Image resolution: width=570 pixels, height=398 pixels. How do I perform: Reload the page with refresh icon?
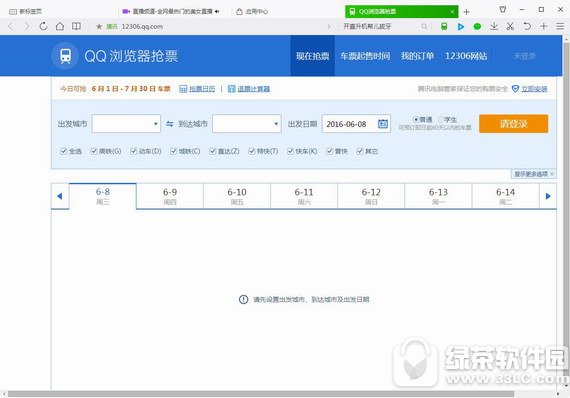[x=43, y=26]
